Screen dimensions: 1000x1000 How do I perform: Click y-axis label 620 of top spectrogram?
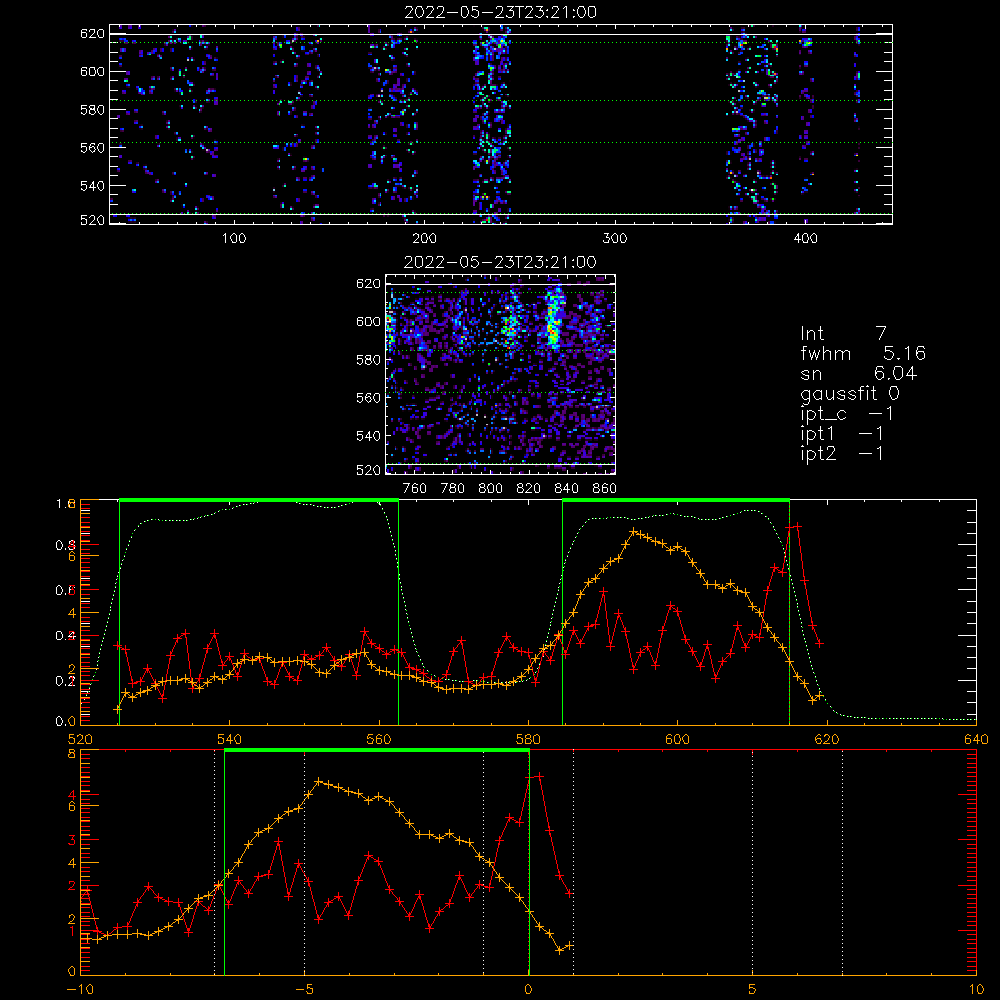pyautogui.click(x=92, y=33)
